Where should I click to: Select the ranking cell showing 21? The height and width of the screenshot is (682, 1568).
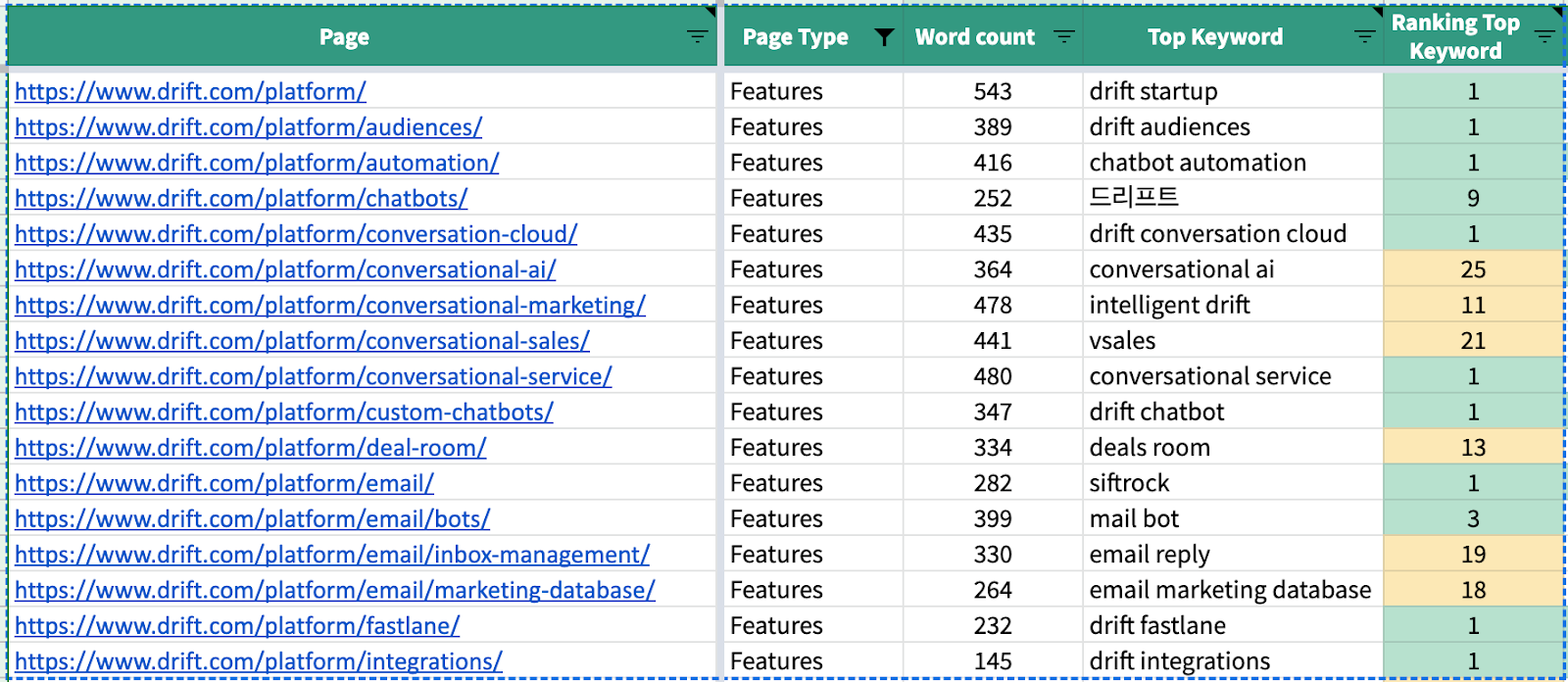point(1473,340)
